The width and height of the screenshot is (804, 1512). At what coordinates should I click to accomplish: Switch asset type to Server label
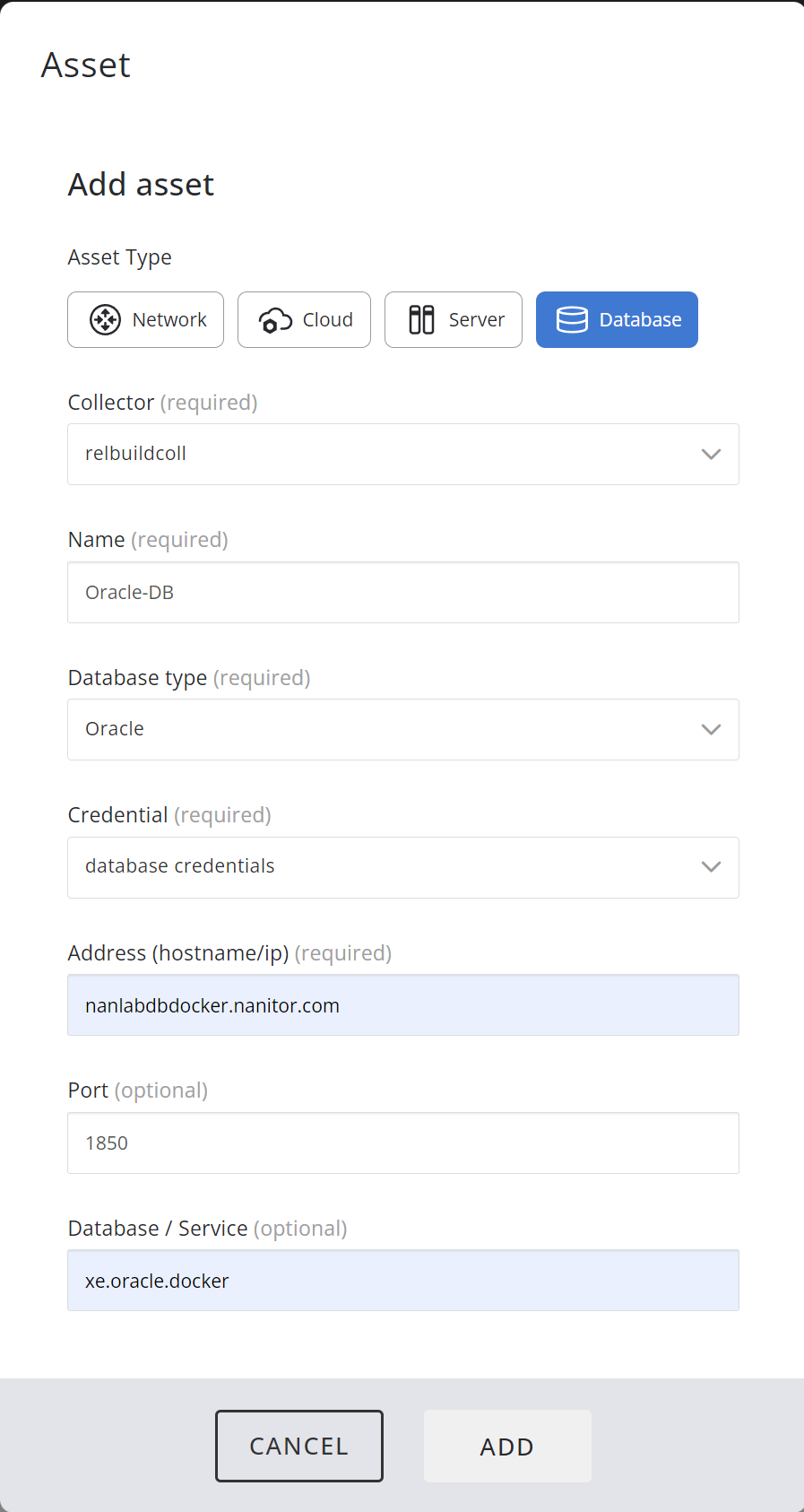point(476,319)
